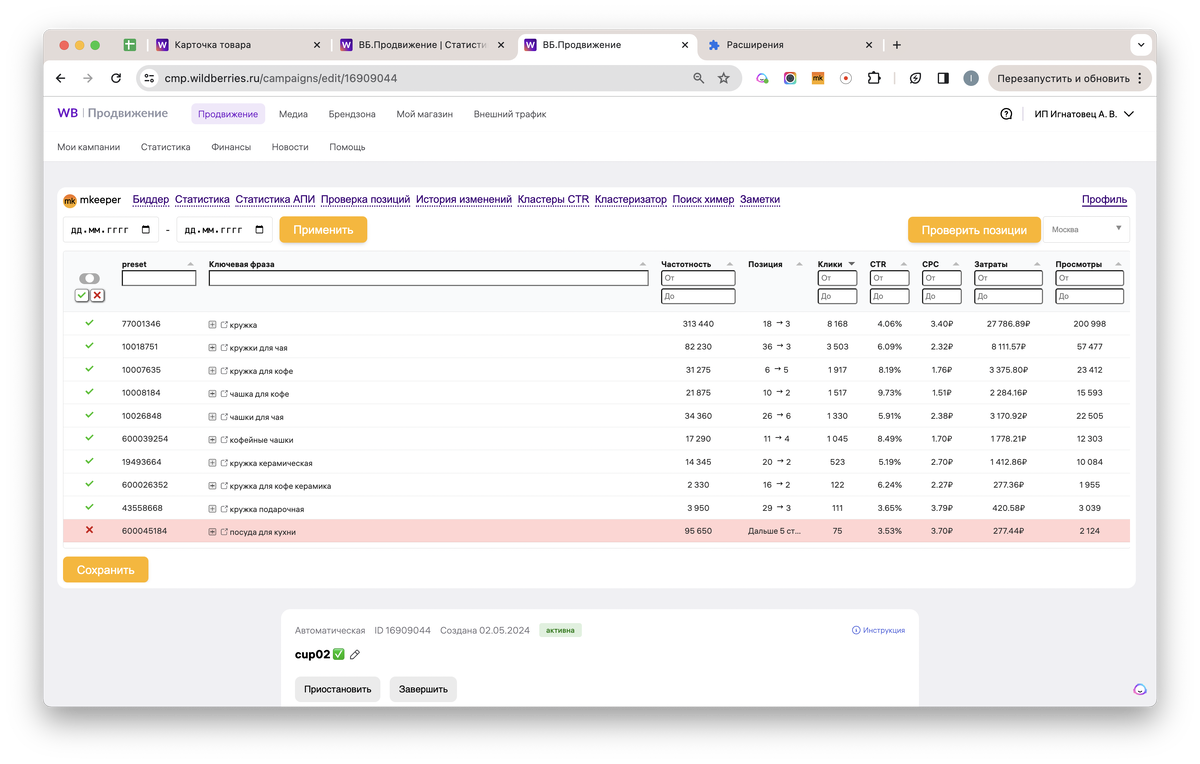Open external link icon for кружка
This screenshot has height=764, width=1200.
(x=224, y=325)
